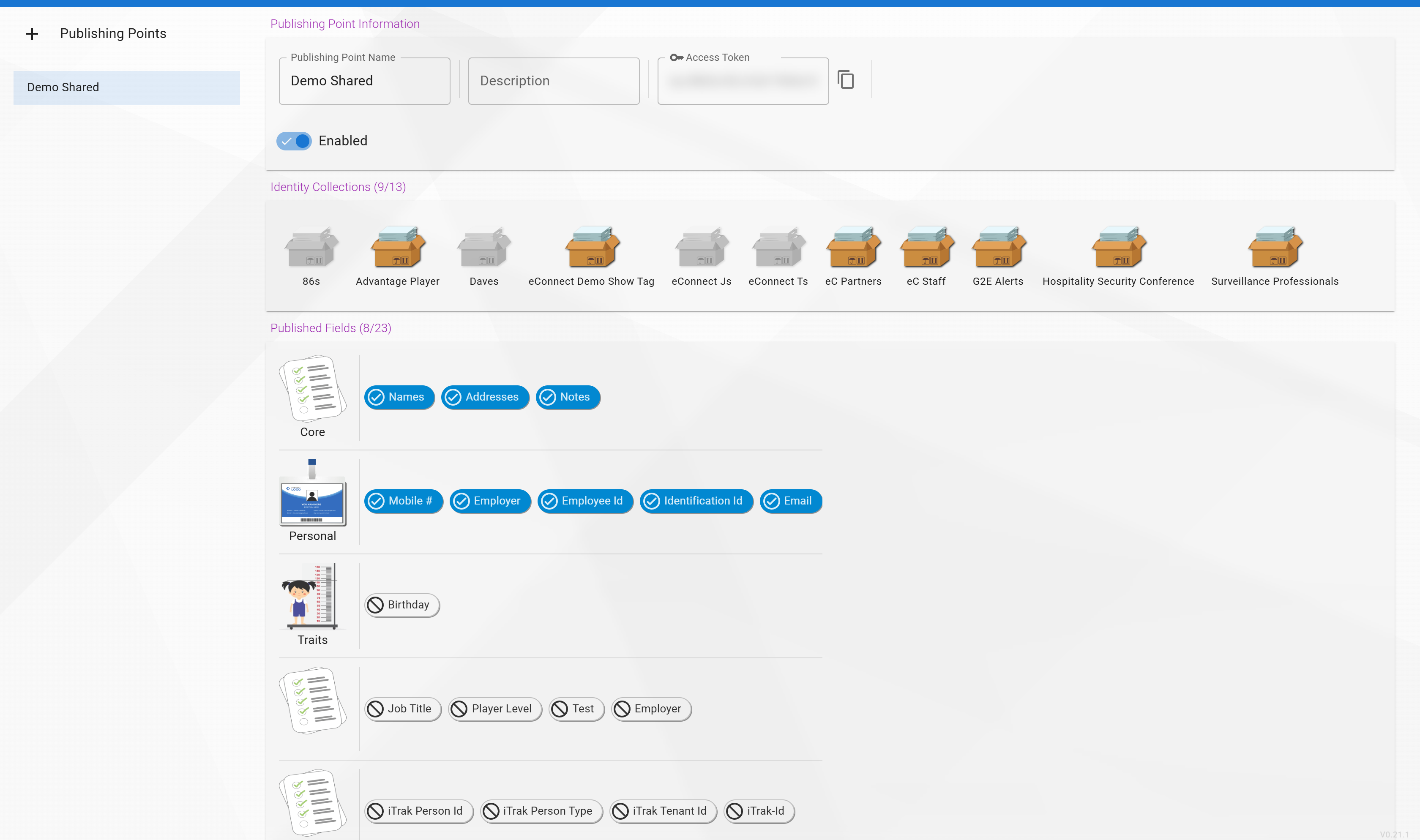The image size is (1420, 840).
Task: Publish the Employer chip beside Test
Action: tap(651, 709)
